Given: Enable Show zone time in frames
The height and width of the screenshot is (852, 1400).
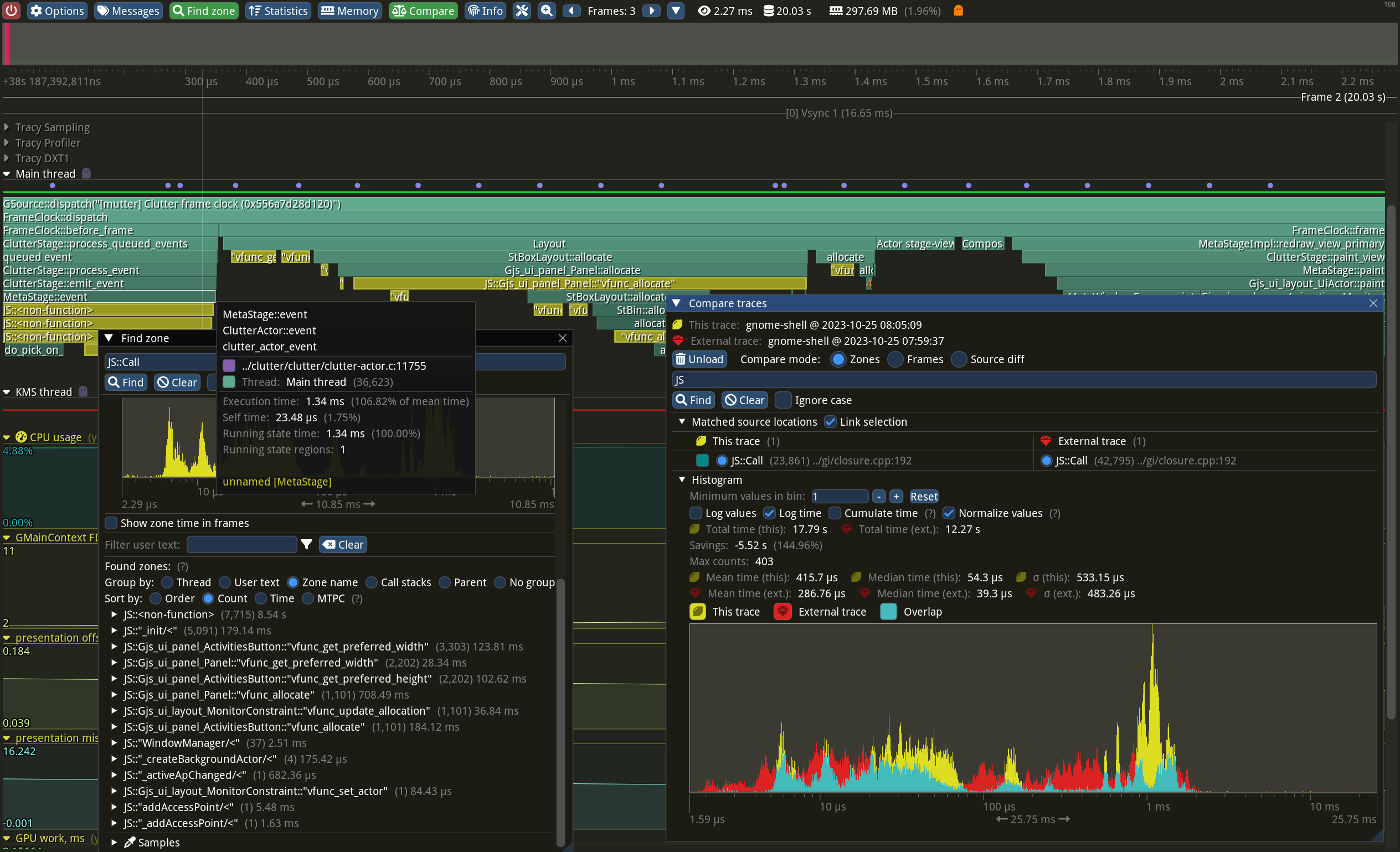Looking at the screenshot, I should 111,523.
